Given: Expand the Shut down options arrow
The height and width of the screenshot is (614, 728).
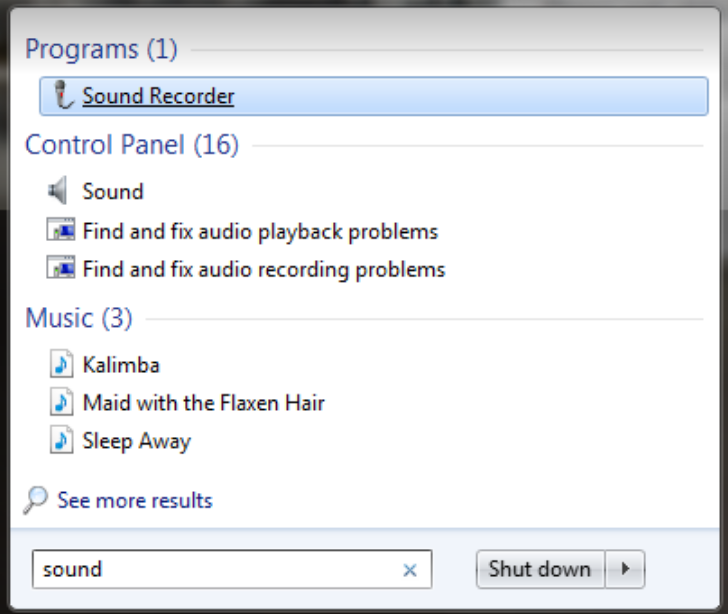Looking at the screenshot, I should coord(625,569).
